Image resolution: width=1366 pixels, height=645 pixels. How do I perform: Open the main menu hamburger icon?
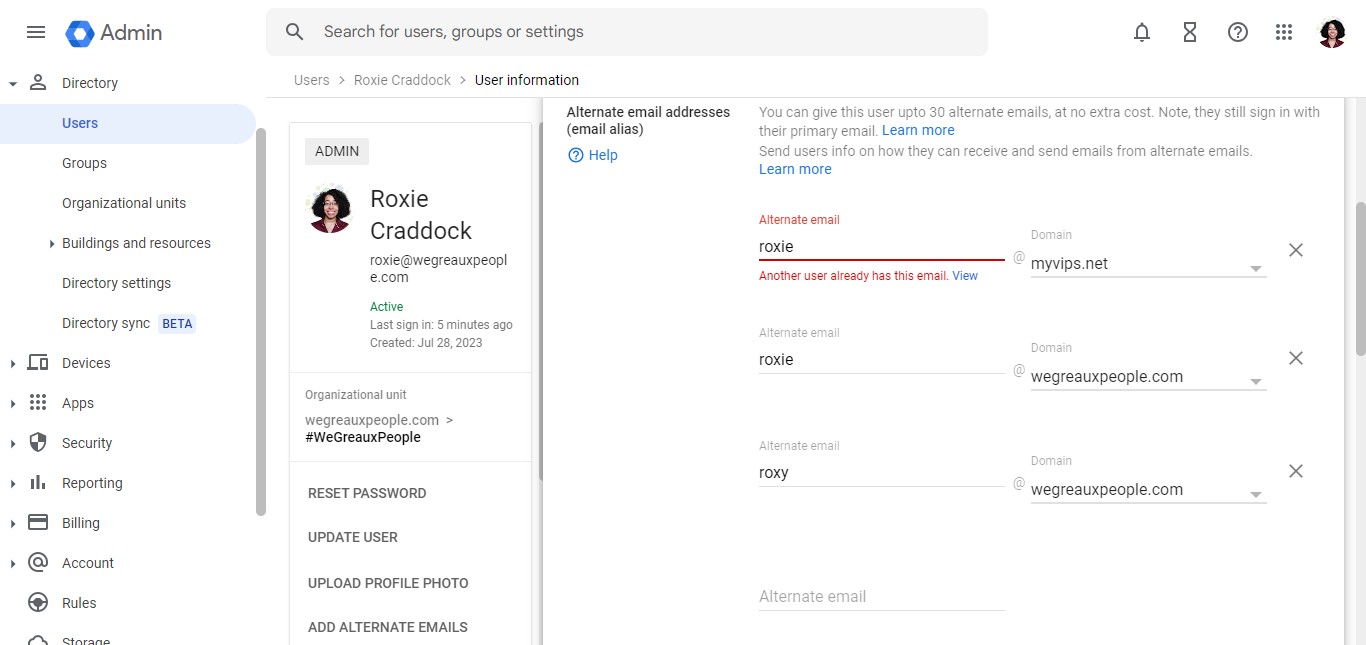36,32
